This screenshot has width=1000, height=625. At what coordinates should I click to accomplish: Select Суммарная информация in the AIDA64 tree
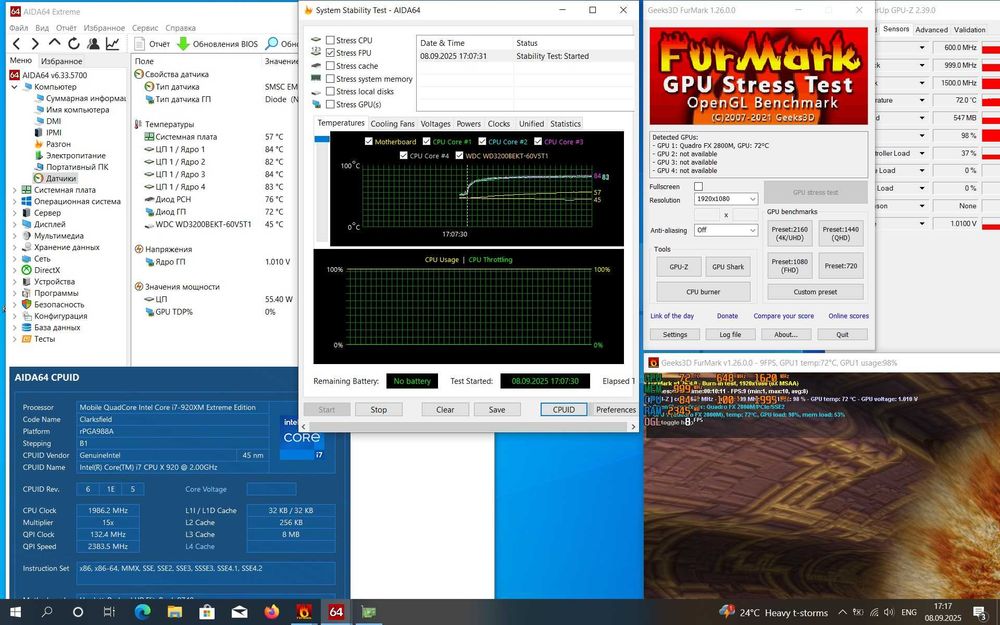79,98
